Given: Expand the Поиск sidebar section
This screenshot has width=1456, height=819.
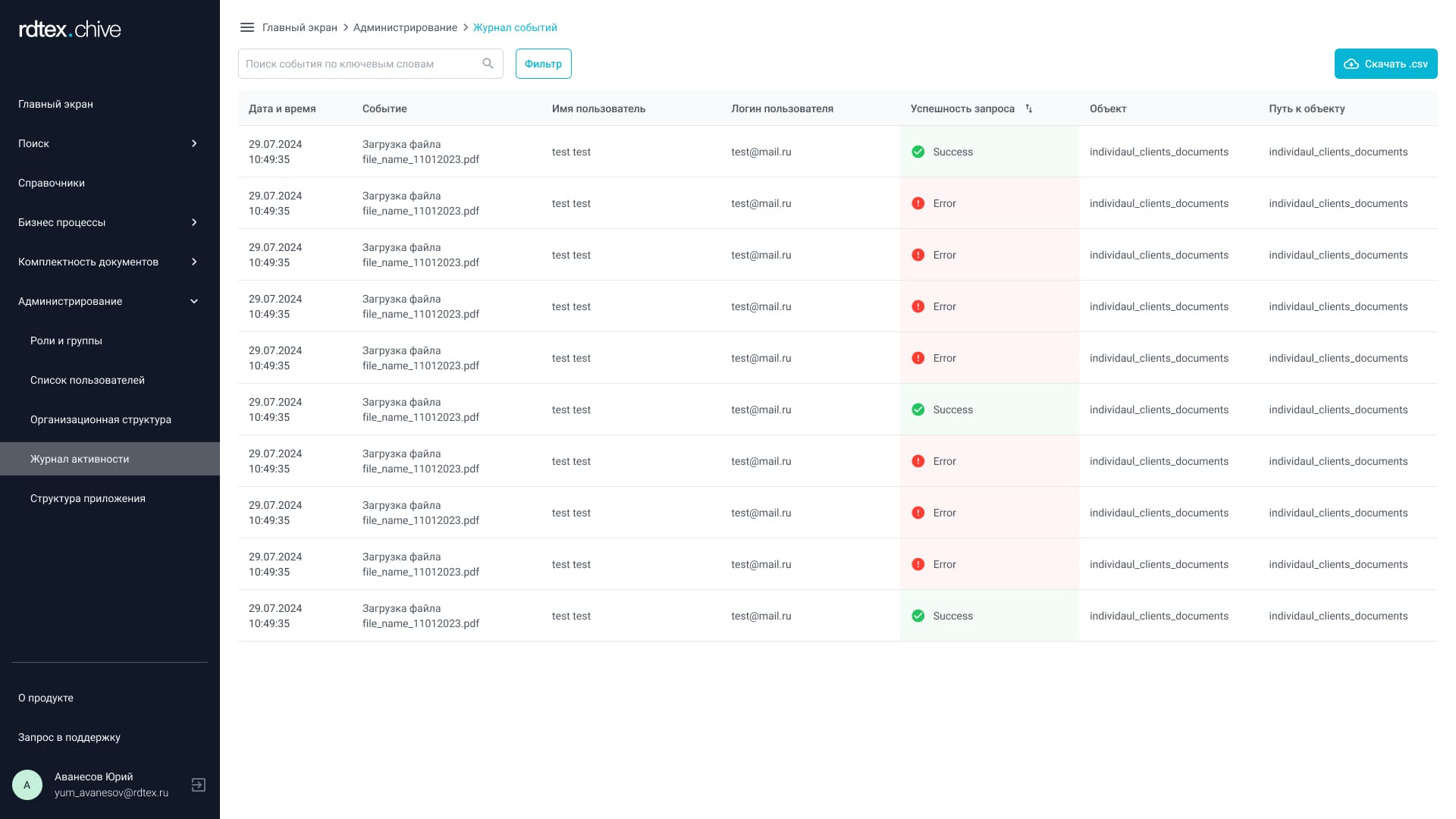Looking at the screenshot, I should pos(194,143).
